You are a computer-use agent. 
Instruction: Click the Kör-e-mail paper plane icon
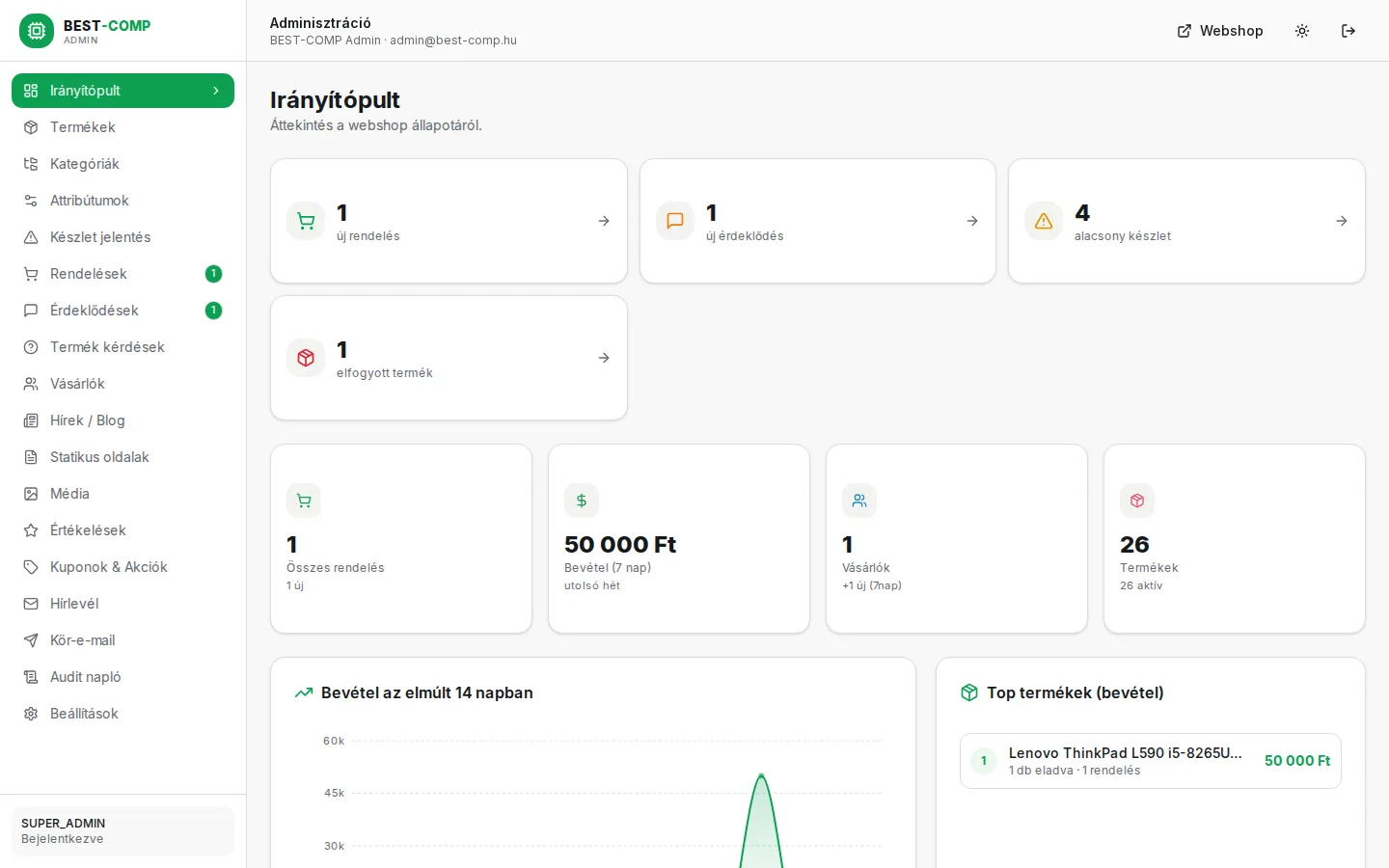31,640
